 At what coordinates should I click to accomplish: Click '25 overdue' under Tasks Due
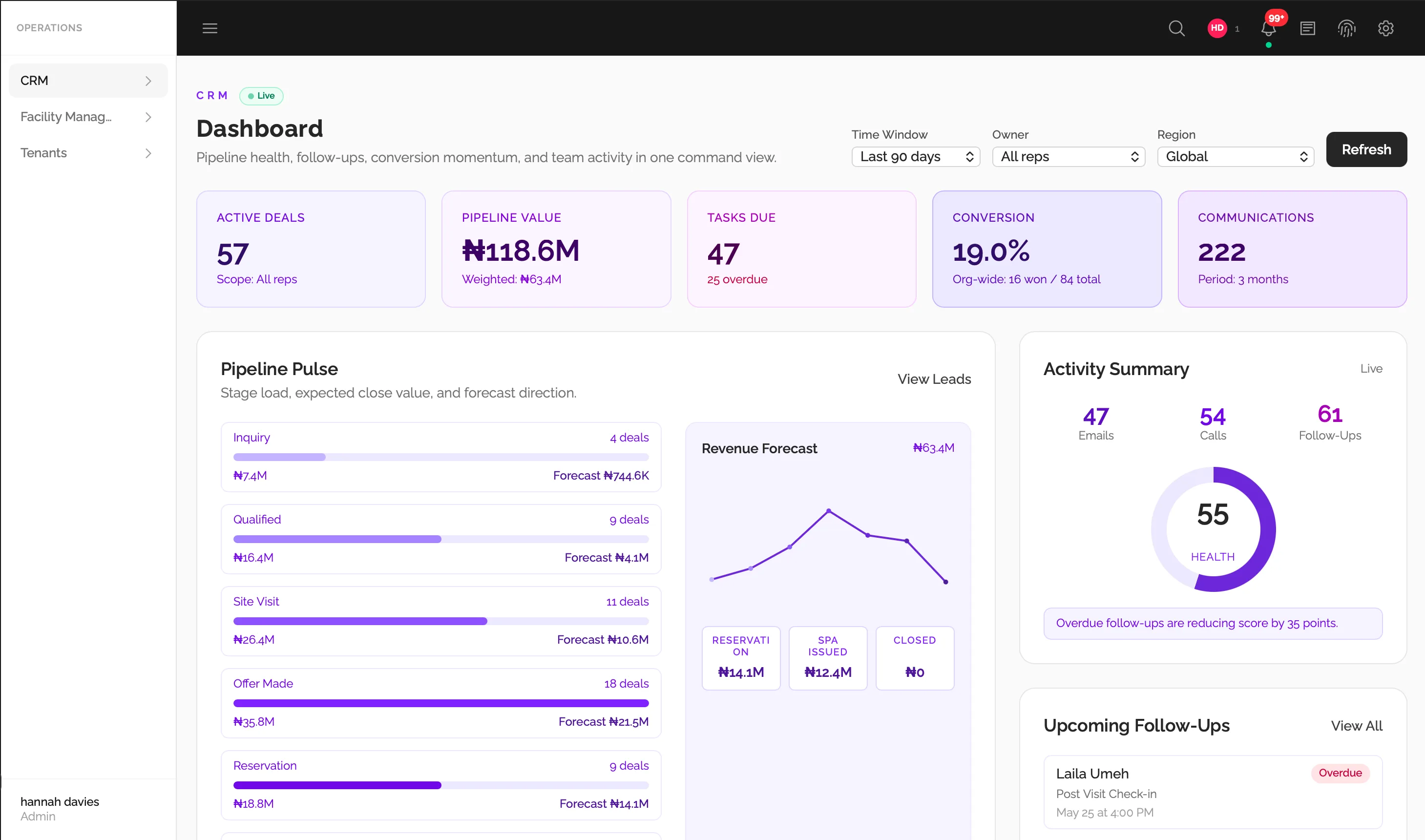[x=737, y=279]
